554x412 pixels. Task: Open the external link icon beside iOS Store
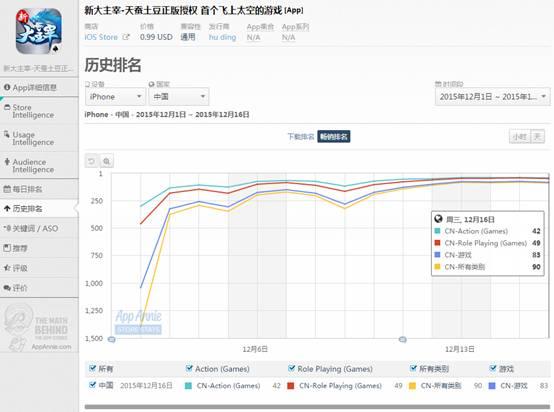(126, 37)
